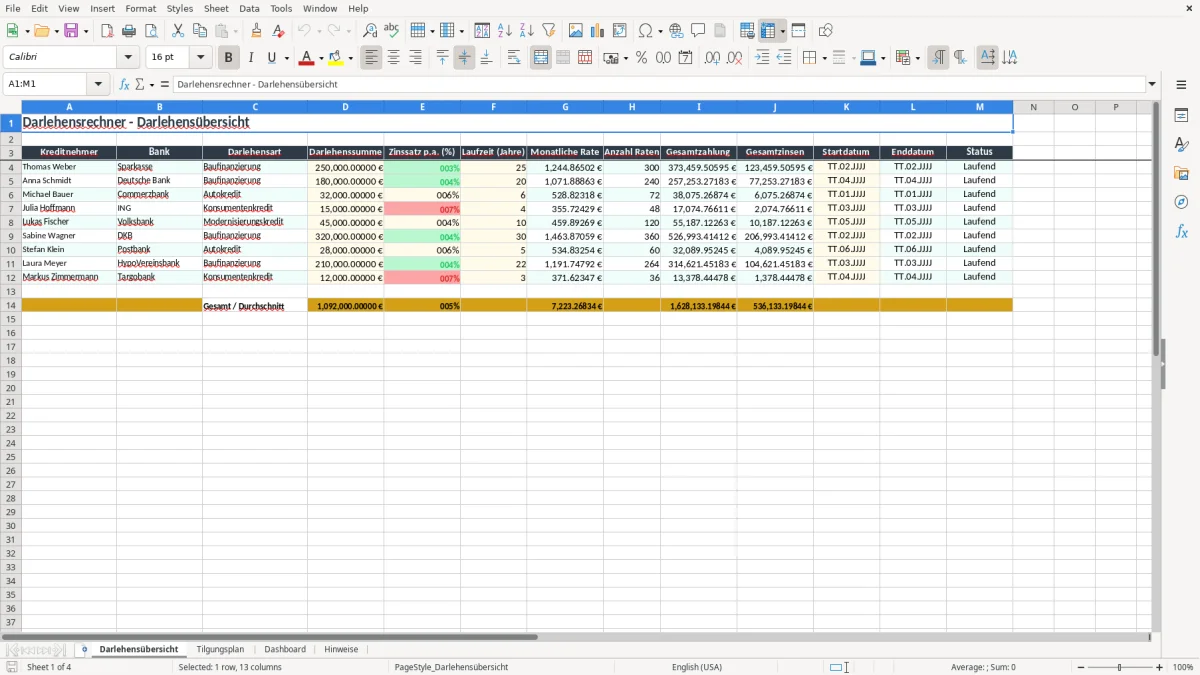Screen dimensions: 1200x675
Task: Click column header D
Action: (346, 107)
